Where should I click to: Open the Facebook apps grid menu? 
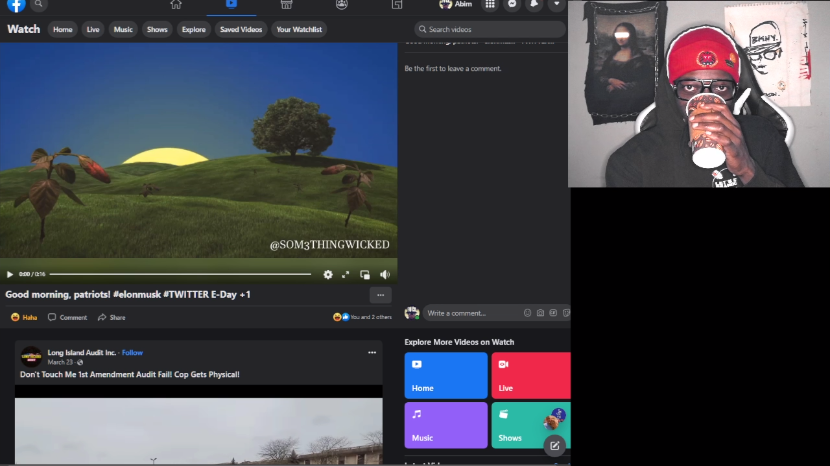click(490, 5)
